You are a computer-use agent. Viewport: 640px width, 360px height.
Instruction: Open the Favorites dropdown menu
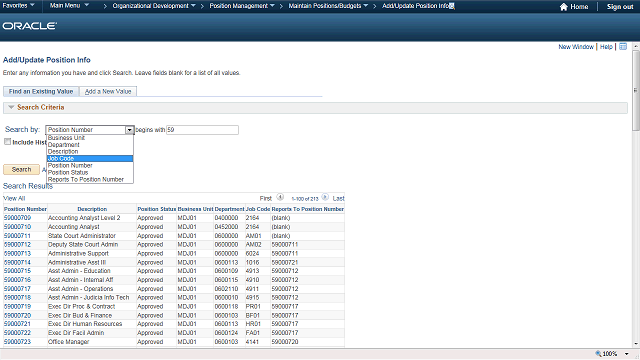coord(18,5)
